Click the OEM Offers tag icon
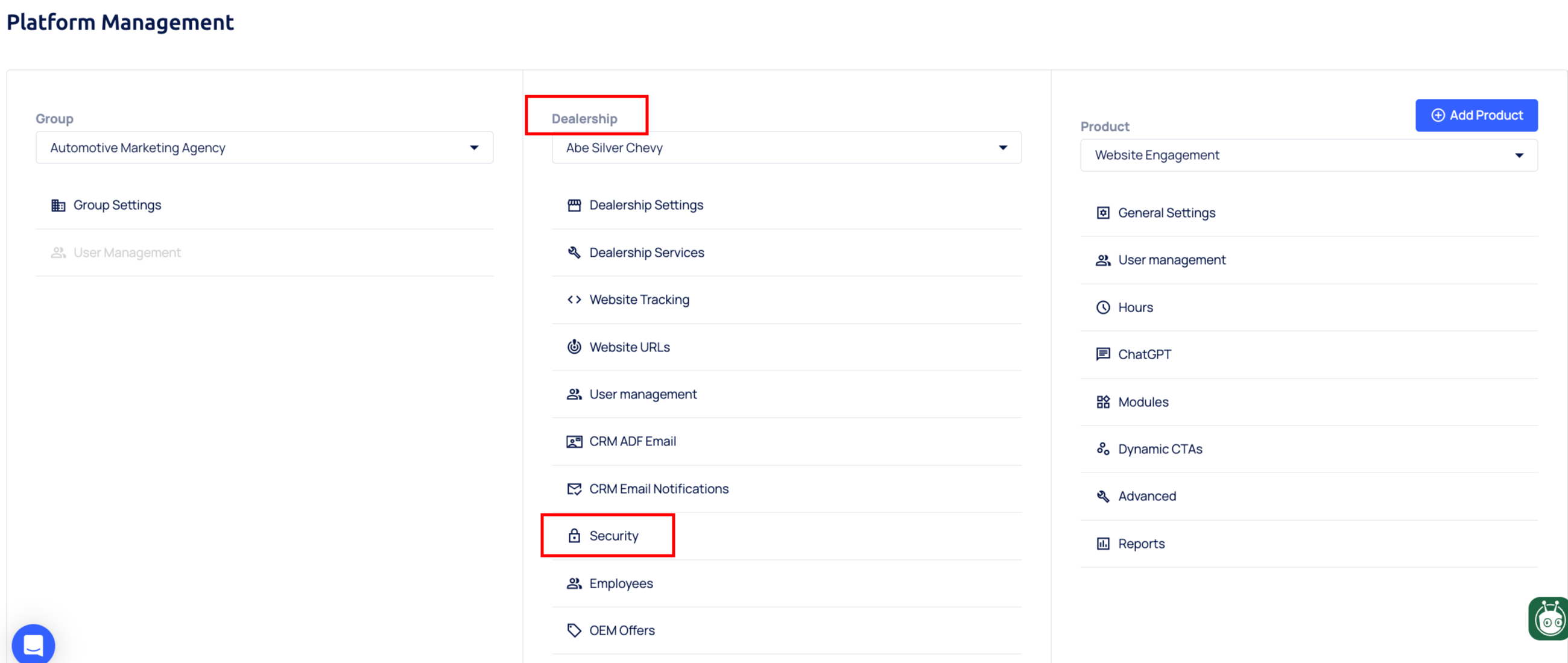The image size is (1568, 663). point(574,630)
